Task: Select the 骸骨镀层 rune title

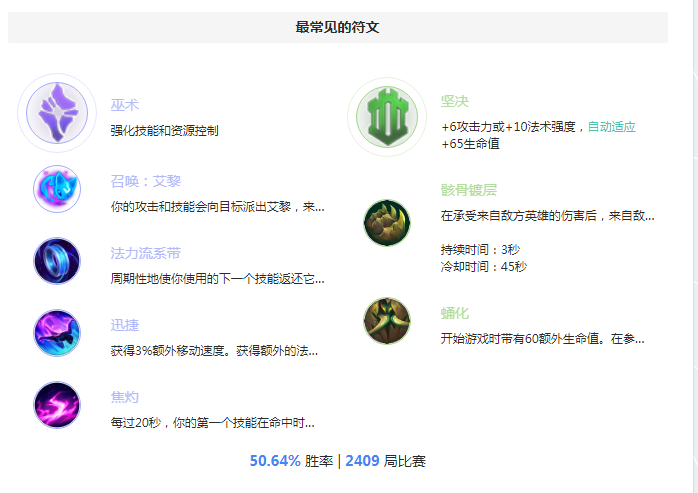Action: 469,190
